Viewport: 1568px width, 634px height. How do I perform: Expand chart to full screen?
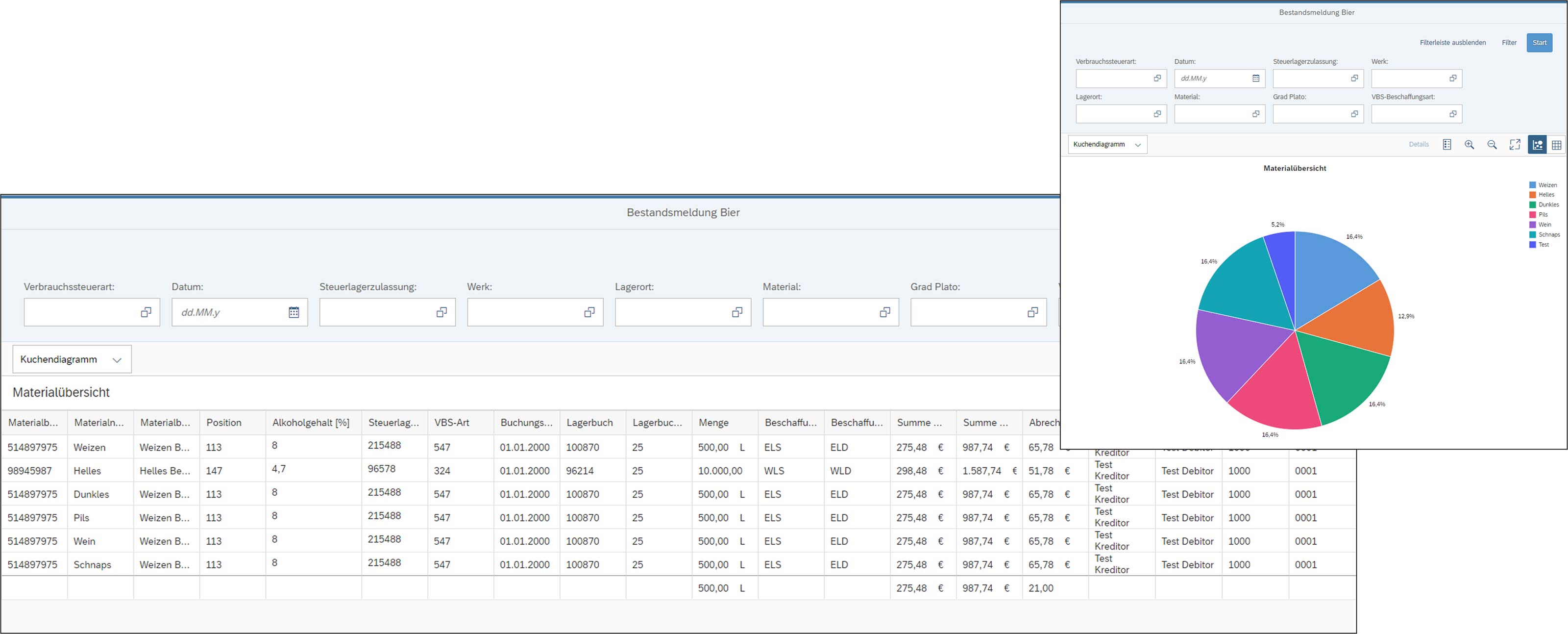(x=1515, y=144)
